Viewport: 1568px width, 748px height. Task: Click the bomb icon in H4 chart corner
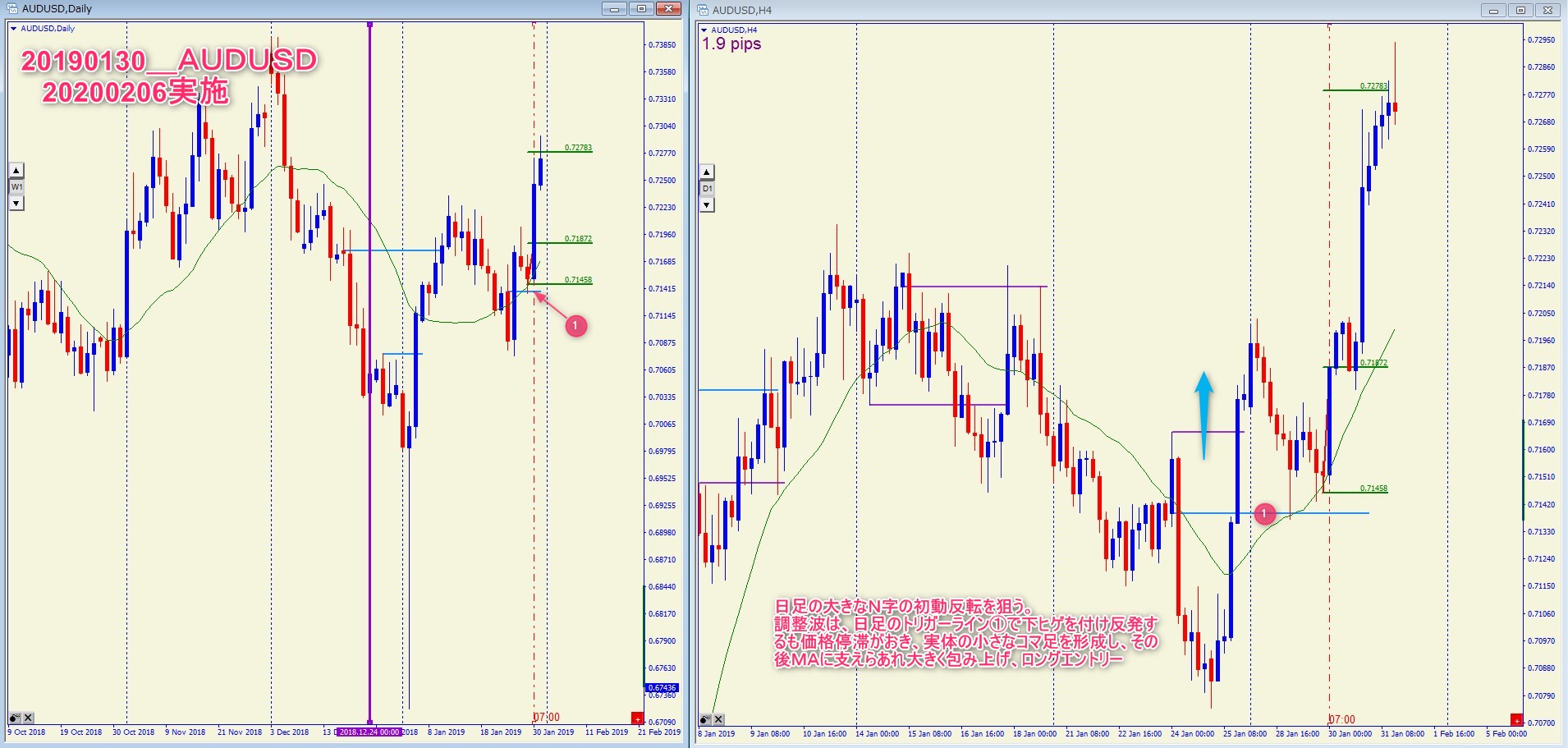coord(705,719)
